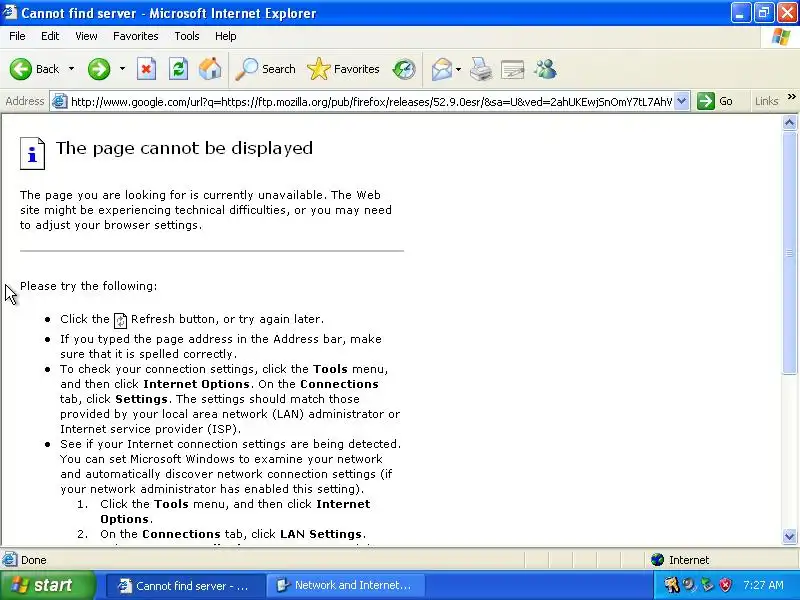Open the History clock icon
800x600 pixels.
(x=404, y=69)
